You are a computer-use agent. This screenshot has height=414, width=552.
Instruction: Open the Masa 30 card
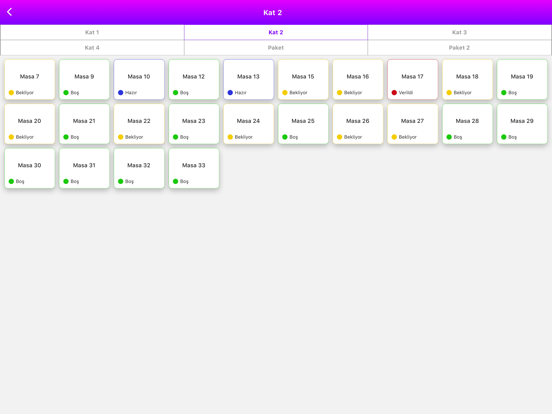(x=30, y=168)
